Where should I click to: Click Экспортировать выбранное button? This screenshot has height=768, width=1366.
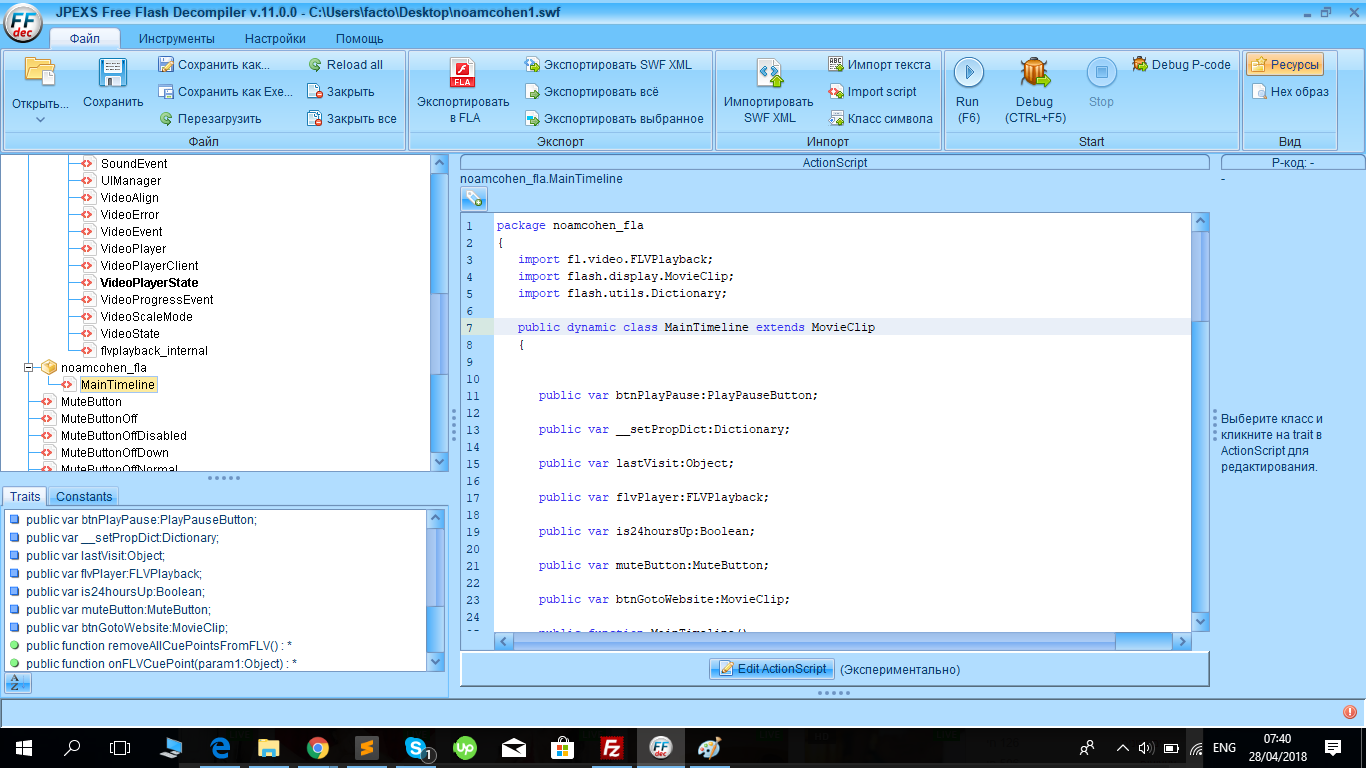pos(614,119)
